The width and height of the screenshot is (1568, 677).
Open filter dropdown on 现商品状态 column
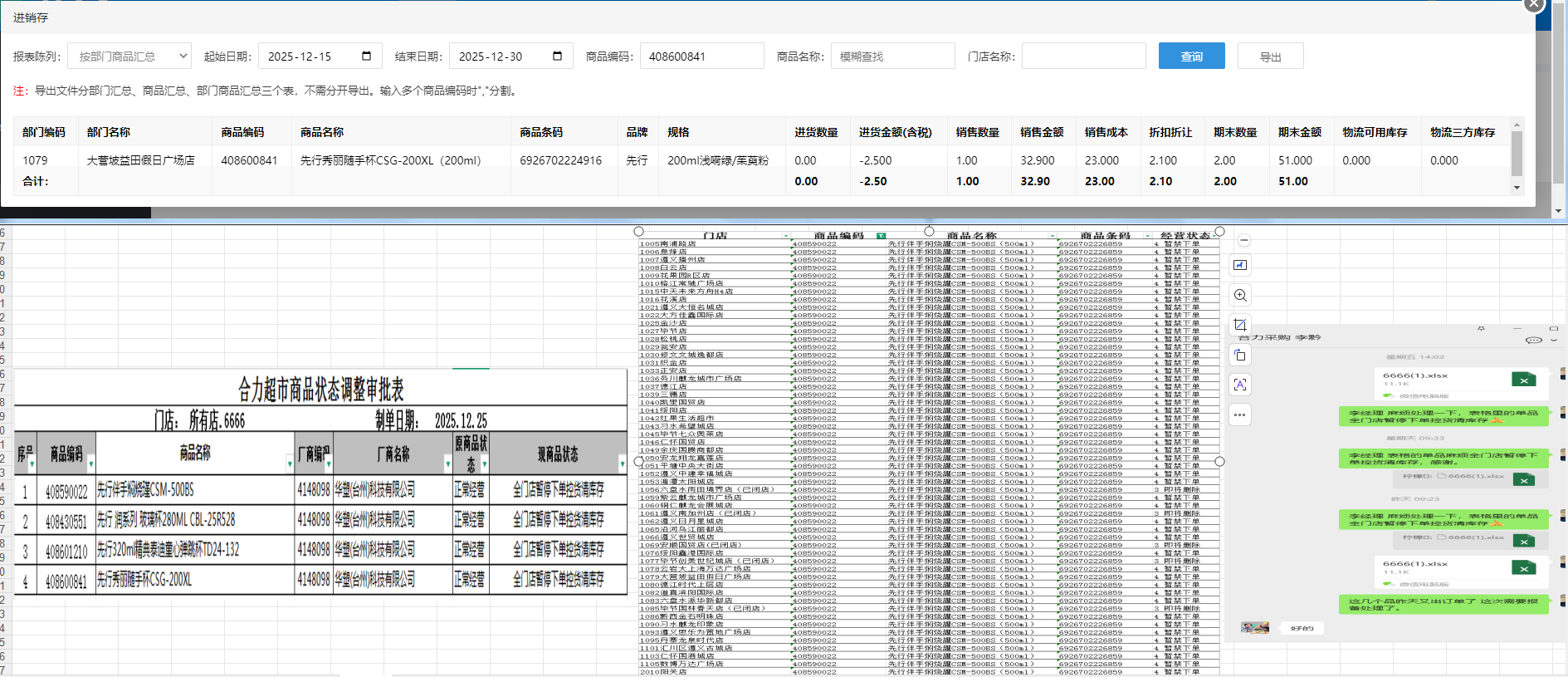pyautogui.click(x=622, y=464)
